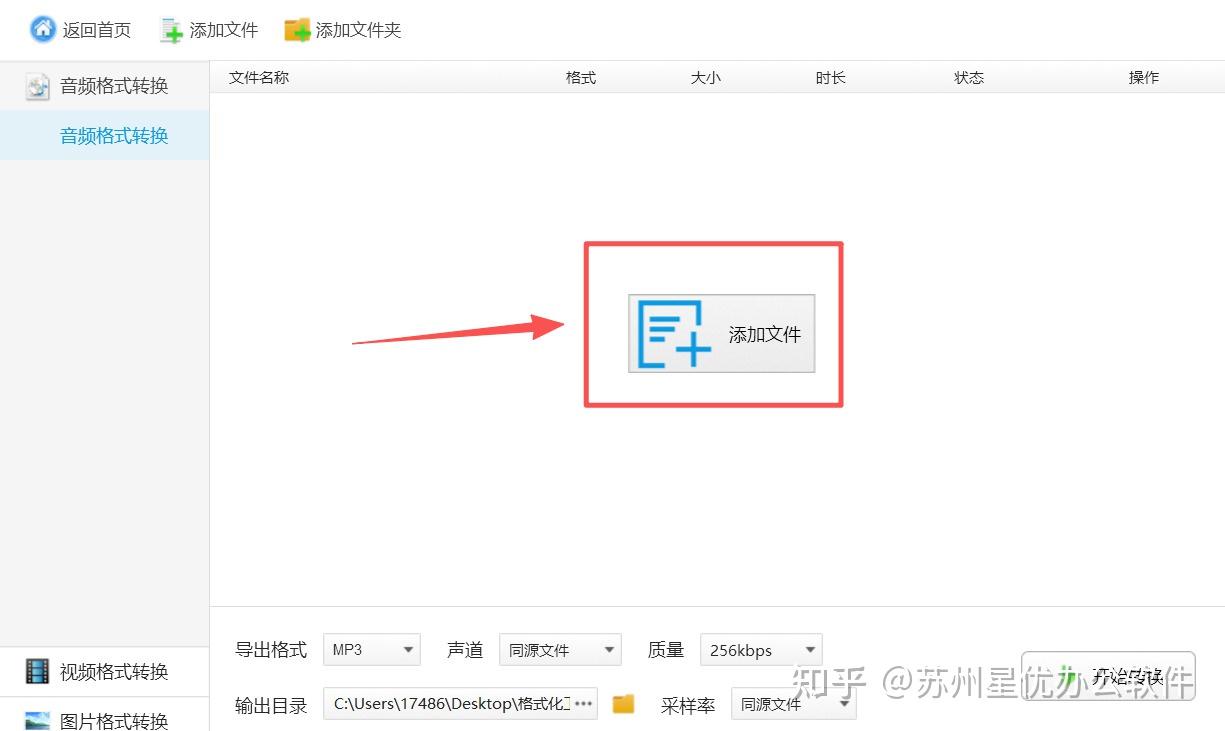Click the 返回首页 home icon
Screen dimensions: 1225x731
(x=42, y=29)
